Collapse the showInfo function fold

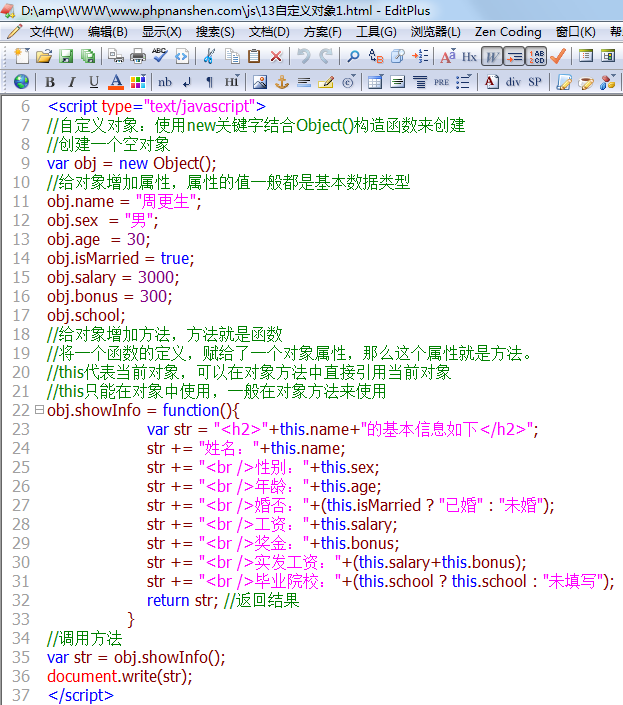tap(40, 410)
